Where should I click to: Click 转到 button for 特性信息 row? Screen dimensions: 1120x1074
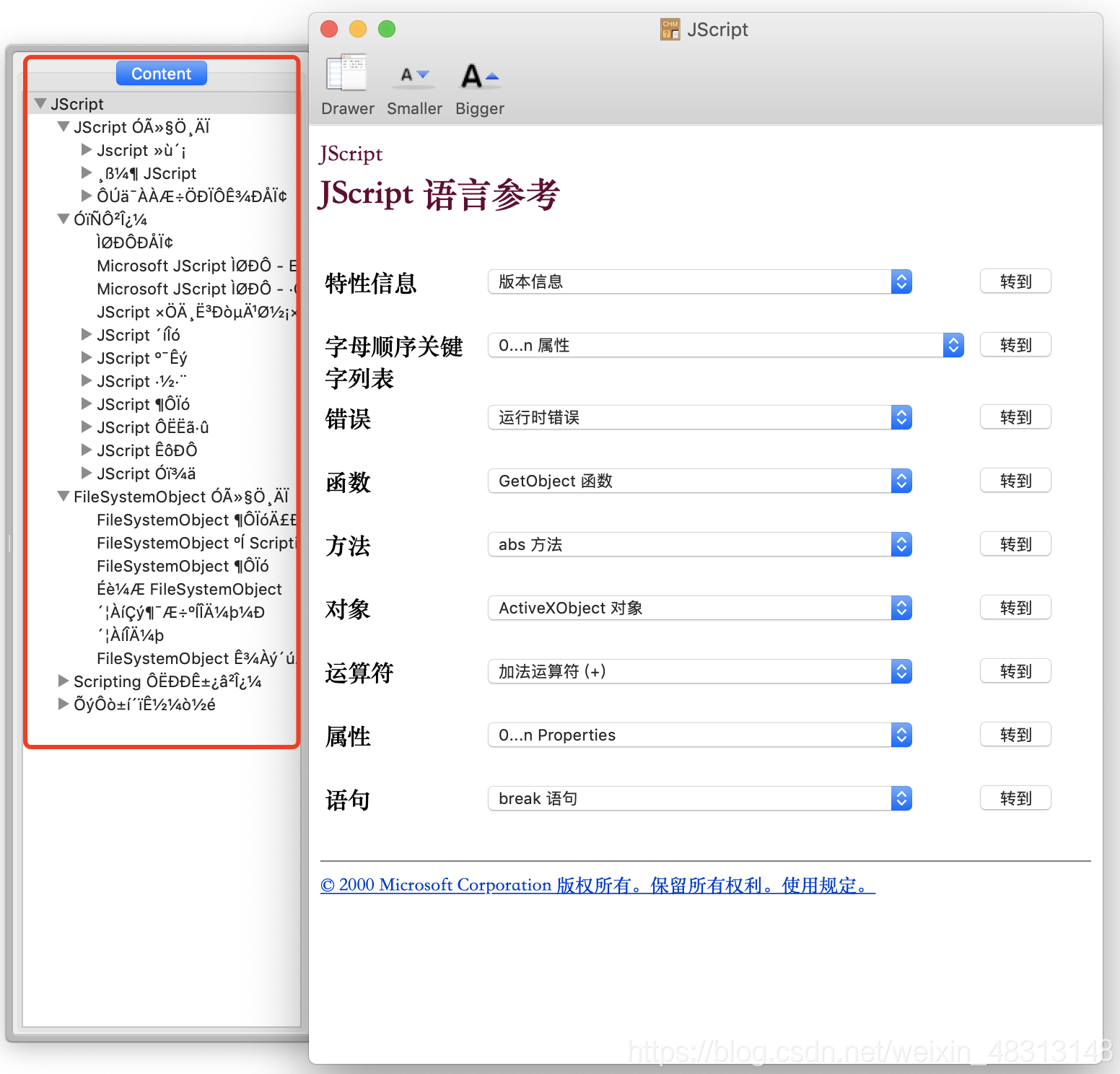coord(1015,281)
